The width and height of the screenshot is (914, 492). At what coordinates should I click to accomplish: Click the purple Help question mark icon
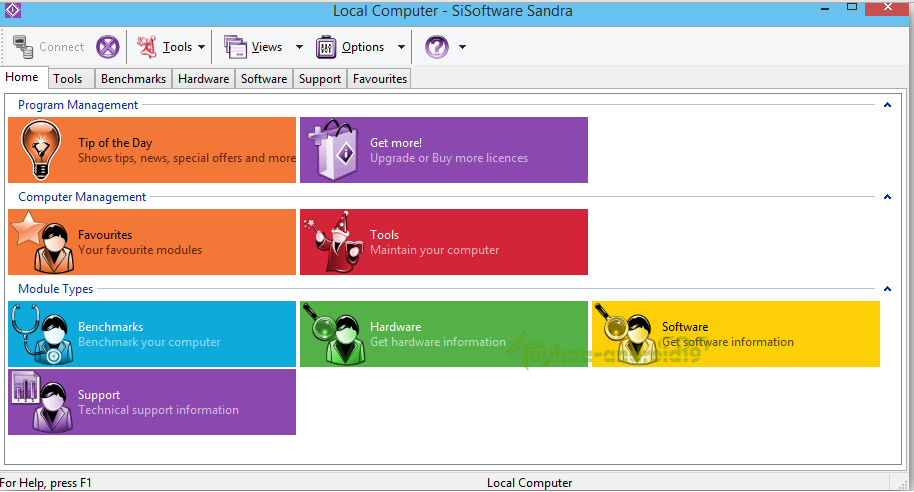[437, 47]
